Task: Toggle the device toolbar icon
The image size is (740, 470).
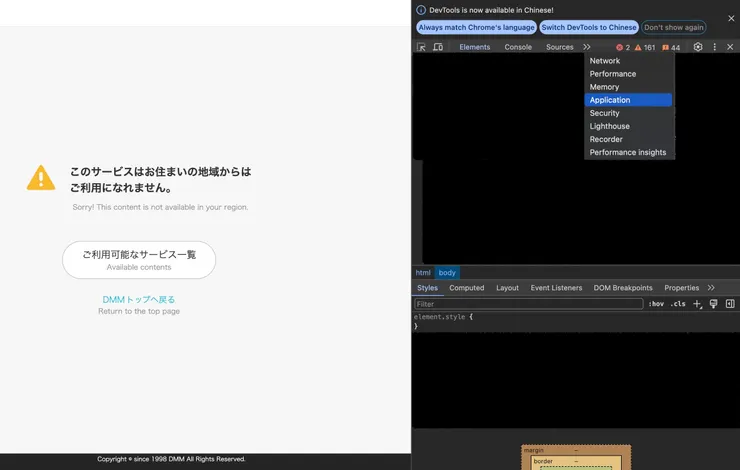Action: [438, 47]
